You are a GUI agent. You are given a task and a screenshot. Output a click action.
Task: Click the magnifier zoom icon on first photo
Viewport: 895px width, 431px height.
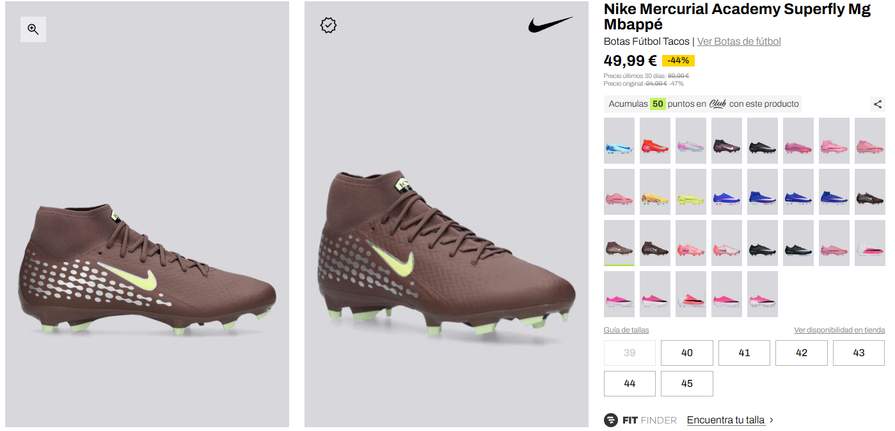33,29
